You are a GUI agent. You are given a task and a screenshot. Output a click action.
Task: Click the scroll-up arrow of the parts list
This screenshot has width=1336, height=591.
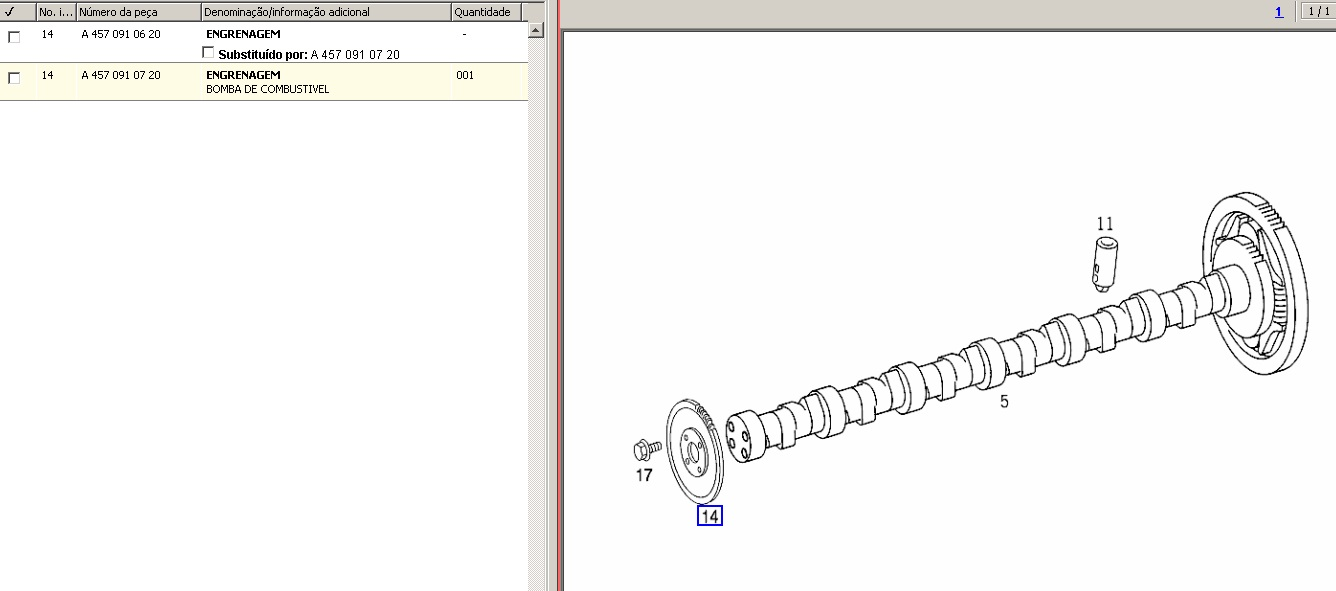[535, 30]
